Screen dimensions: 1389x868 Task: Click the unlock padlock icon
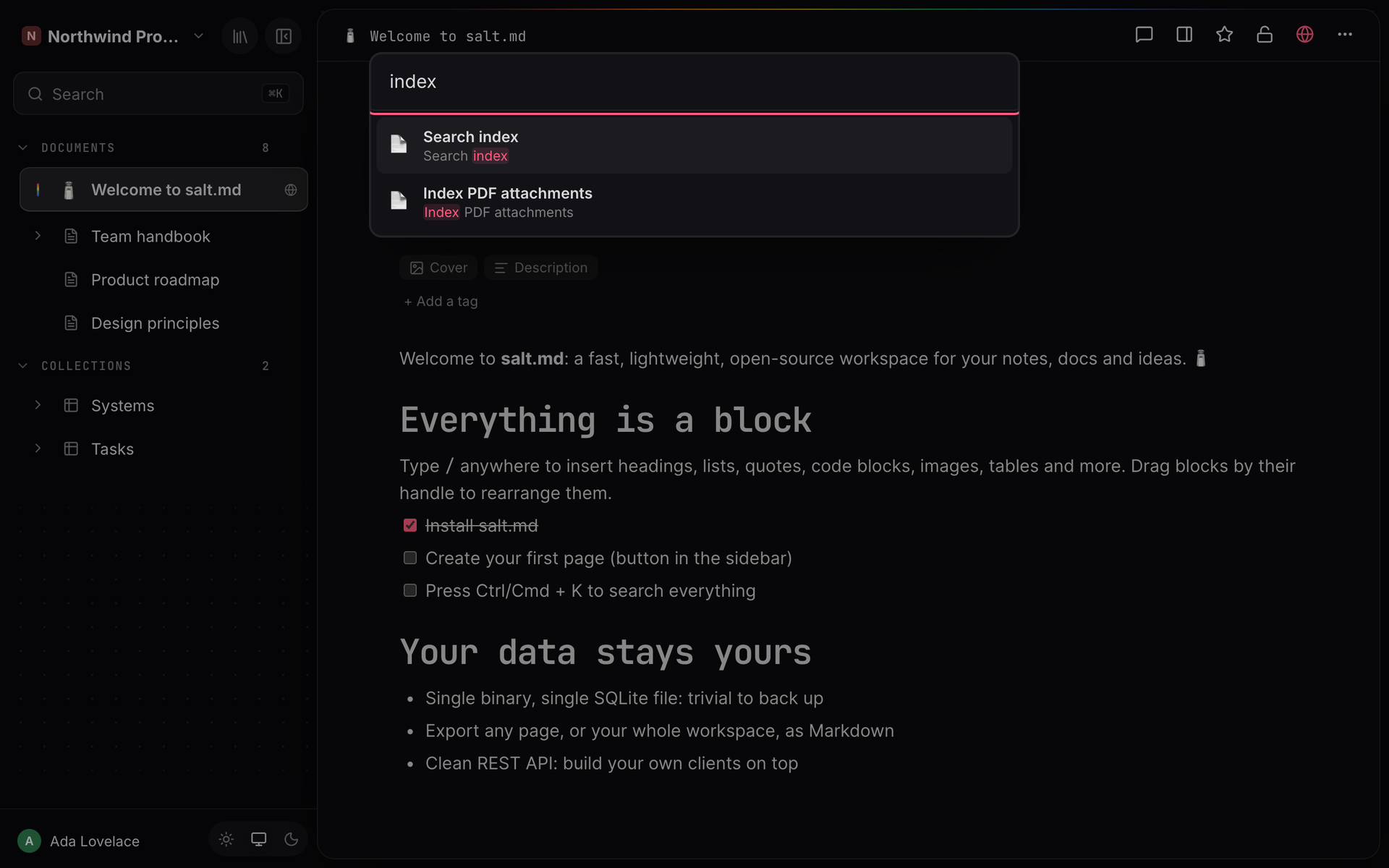pyautogui.click(x=1265, y=35)
